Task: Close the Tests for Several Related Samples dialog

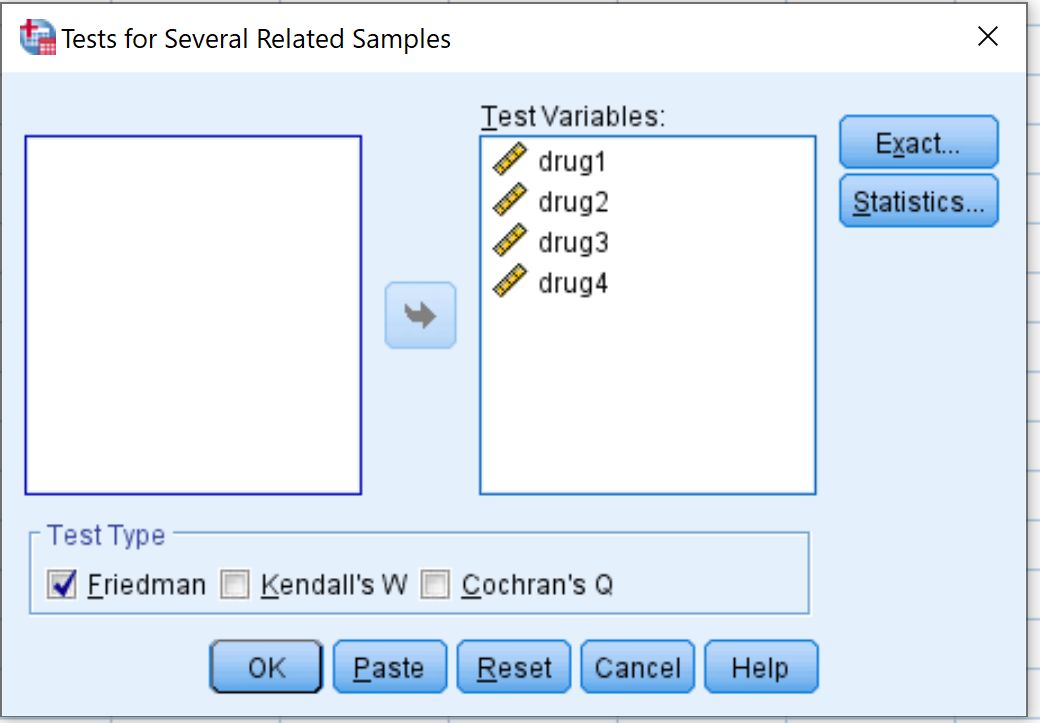Action: [988, 36]
